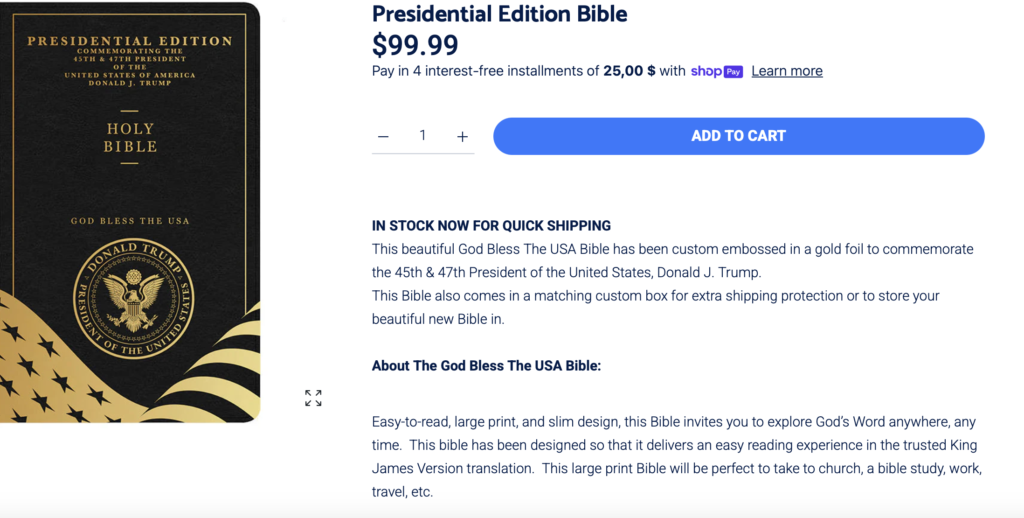Increase quantity with the plus icon
The width and height of the screenshot is (1024, 518).
pyautogui.click(x=462, y=136)
